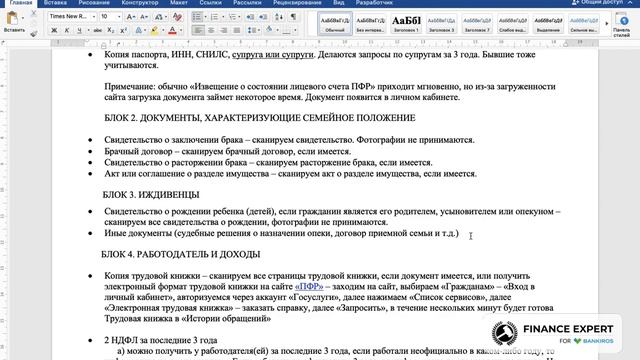Screen dimensions: 640x360
Task: Open the font color dropdown arrow
Action: pyautogui.click(x=181, y=31)
